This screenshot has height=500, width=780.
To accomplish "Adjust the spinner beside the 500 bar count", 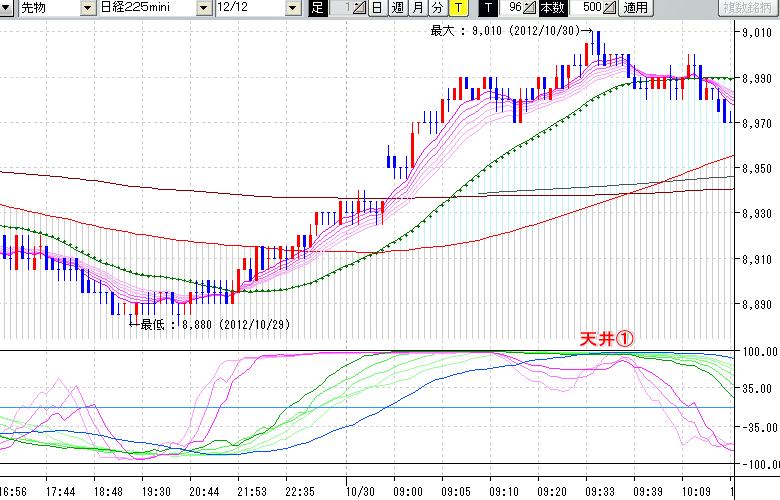I will pyautogui.click(x=610, y=8).
